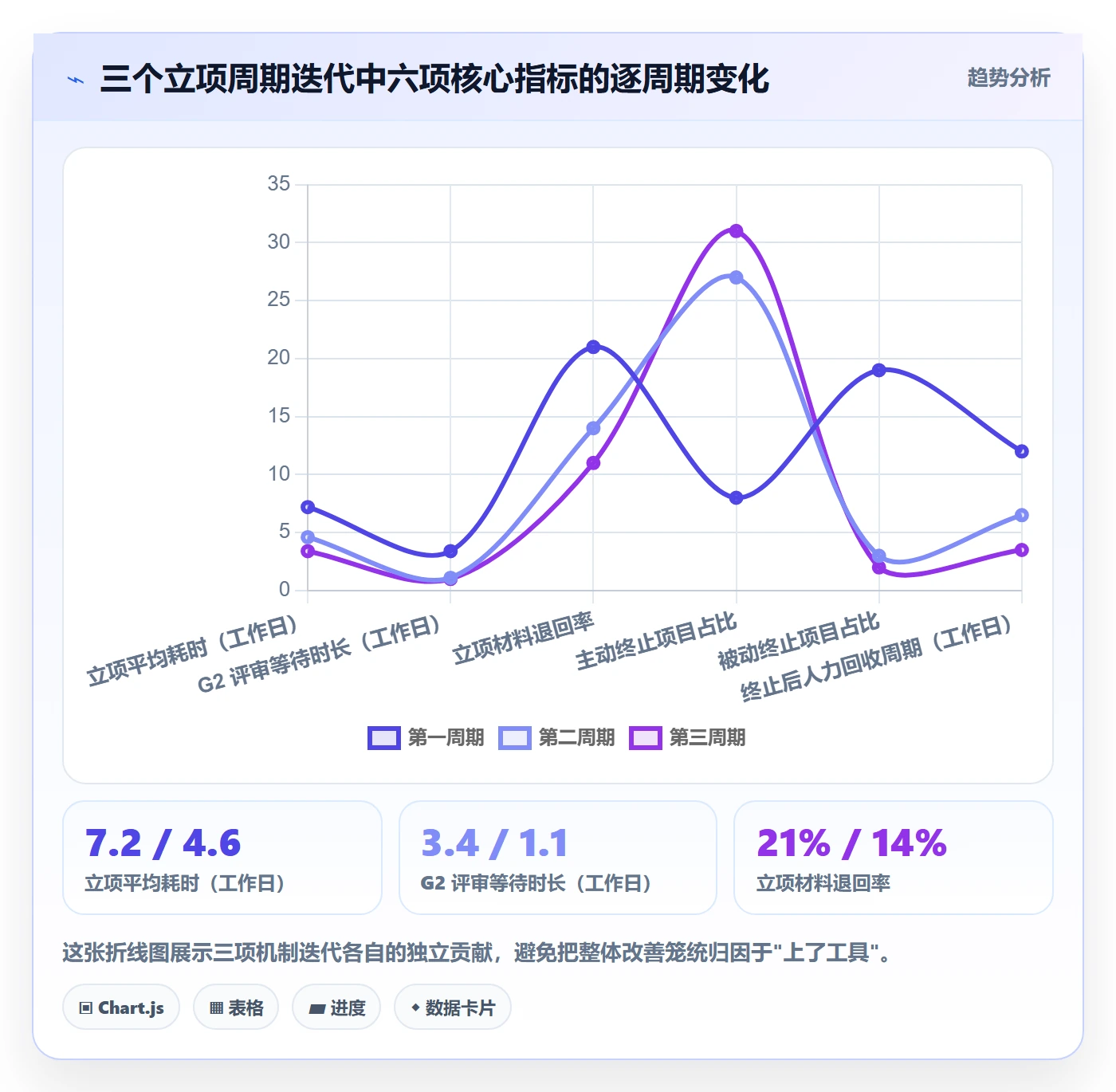Click 第二周期 point at 4.6 on 立项平均耗时
This screenshot has height=1092, width=1116.
[308, 537]
